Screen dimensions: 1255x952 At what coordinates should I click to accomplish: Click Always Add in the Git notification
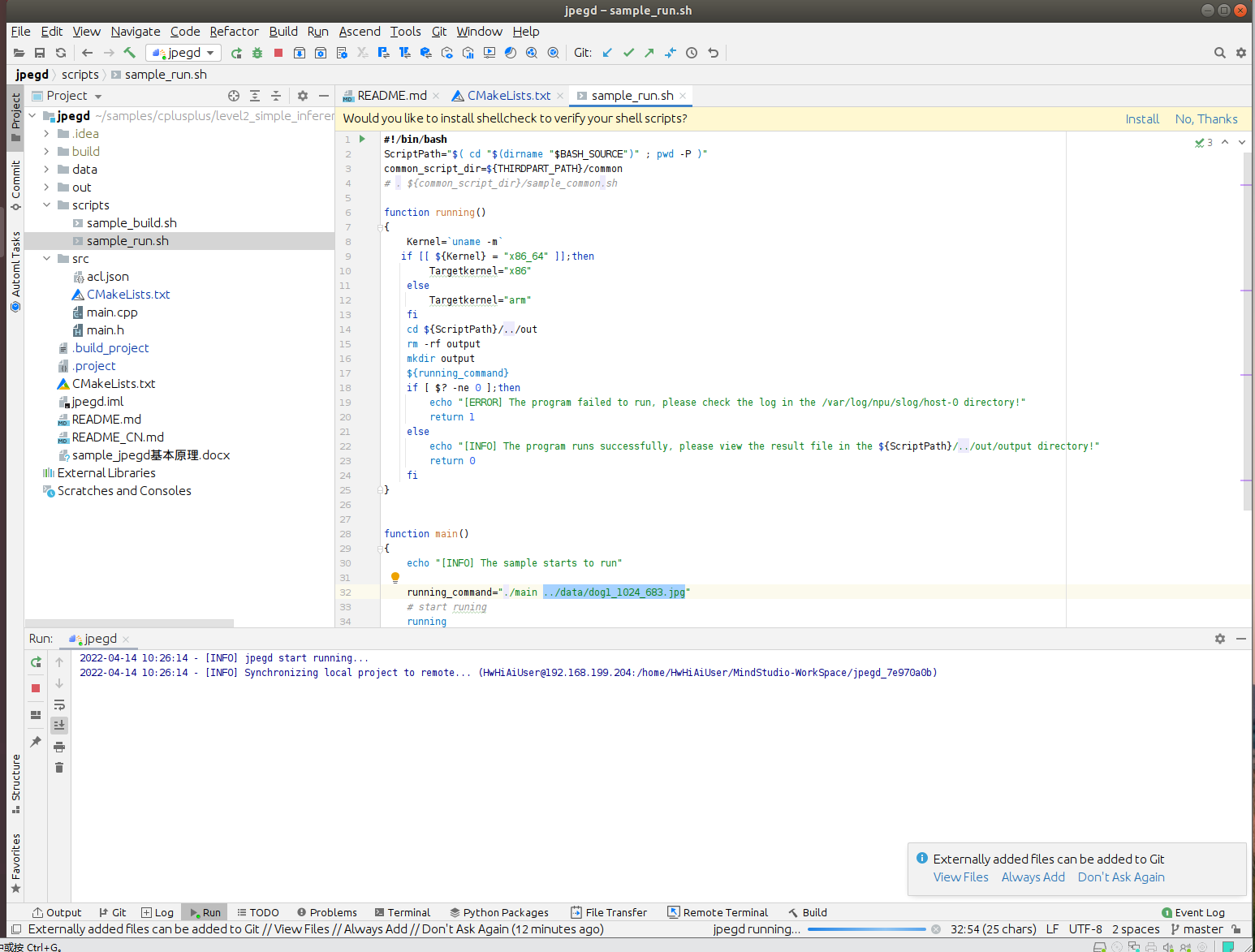click(1033, 877)
